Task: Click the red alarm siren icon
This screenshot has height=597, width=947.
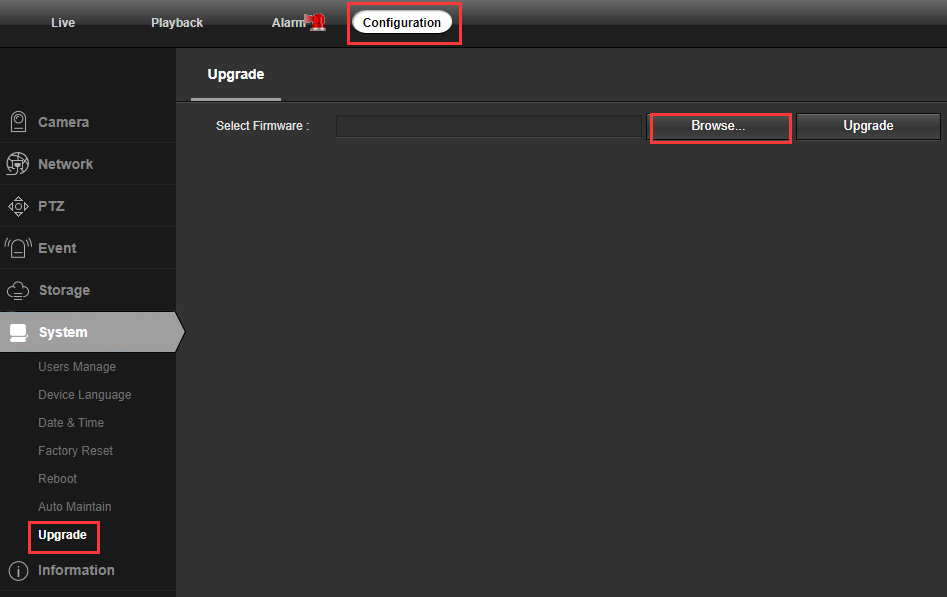Action: (316, 22)
